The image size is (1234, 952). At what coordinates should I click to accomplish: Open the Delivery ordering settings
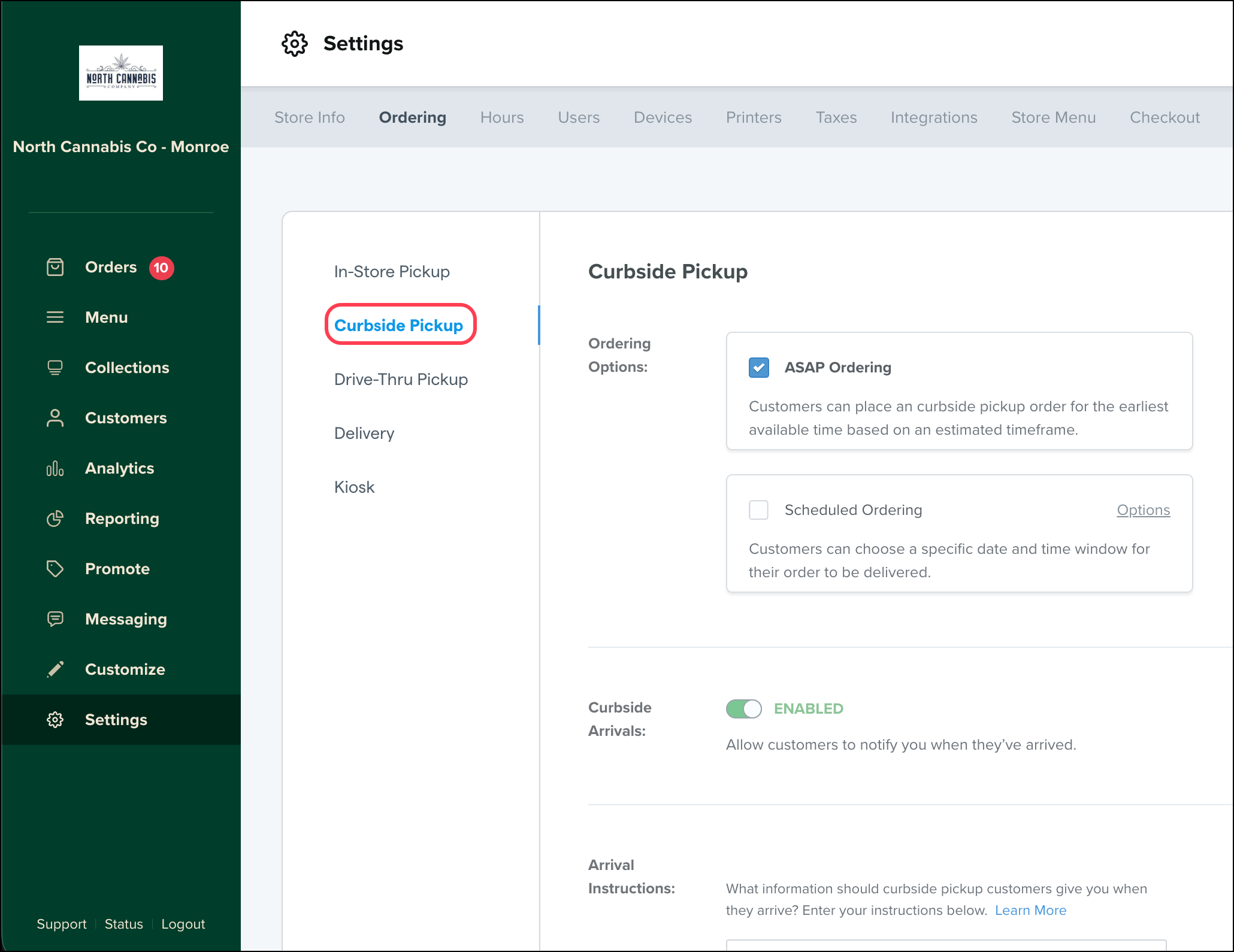point(364,433)
